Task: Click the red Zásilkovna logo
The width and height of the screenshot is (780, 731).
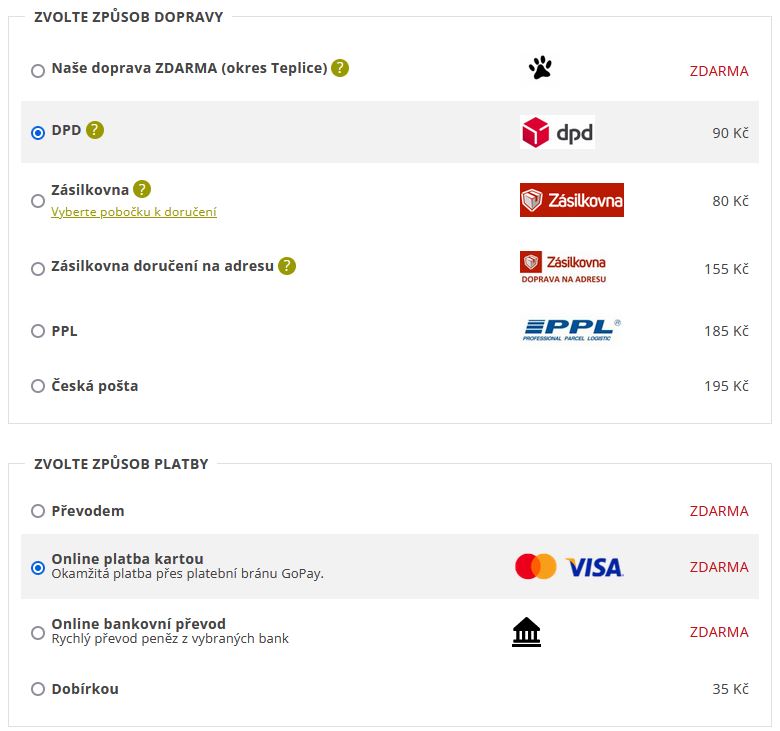Action: coord(572,200)
